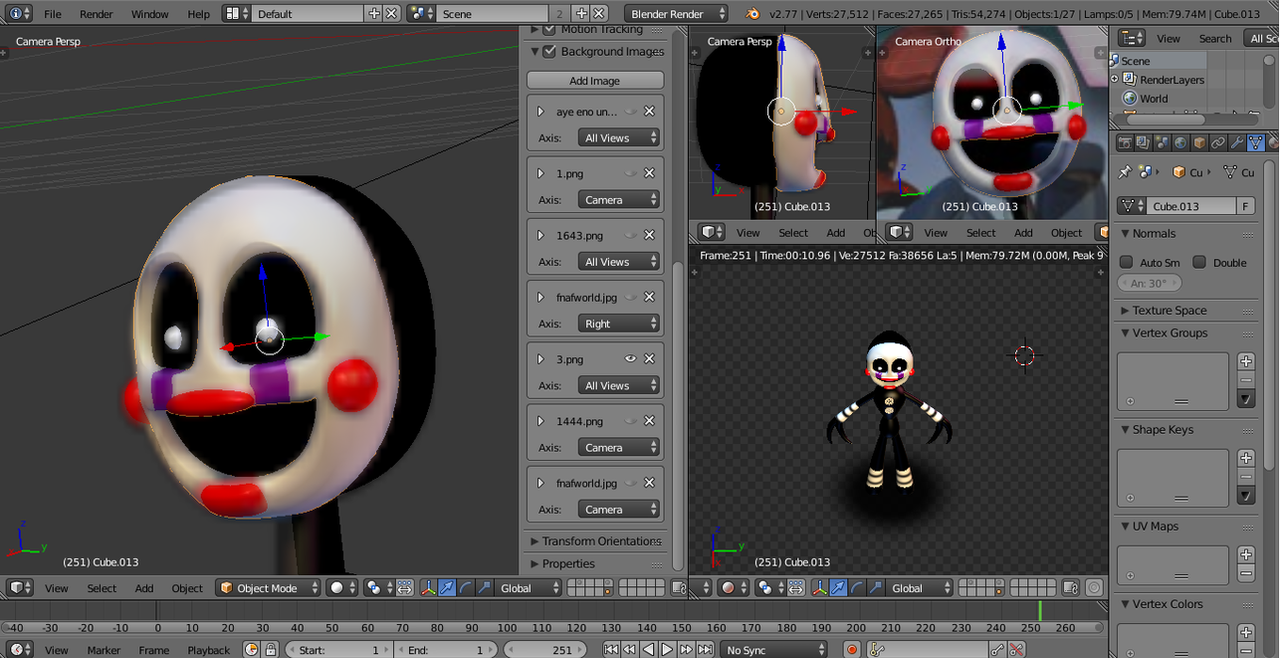Expand the 1.png background image entry
This screenshot has width=1280, height=658.
point(541,173)
